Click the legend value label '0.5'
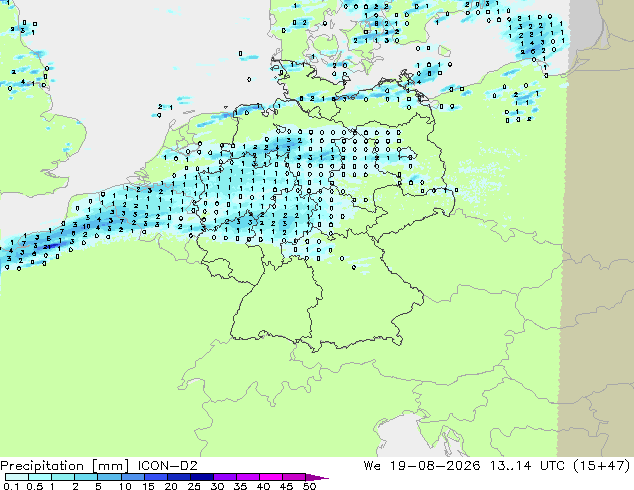Screen dimensions: 634x490 34,486
